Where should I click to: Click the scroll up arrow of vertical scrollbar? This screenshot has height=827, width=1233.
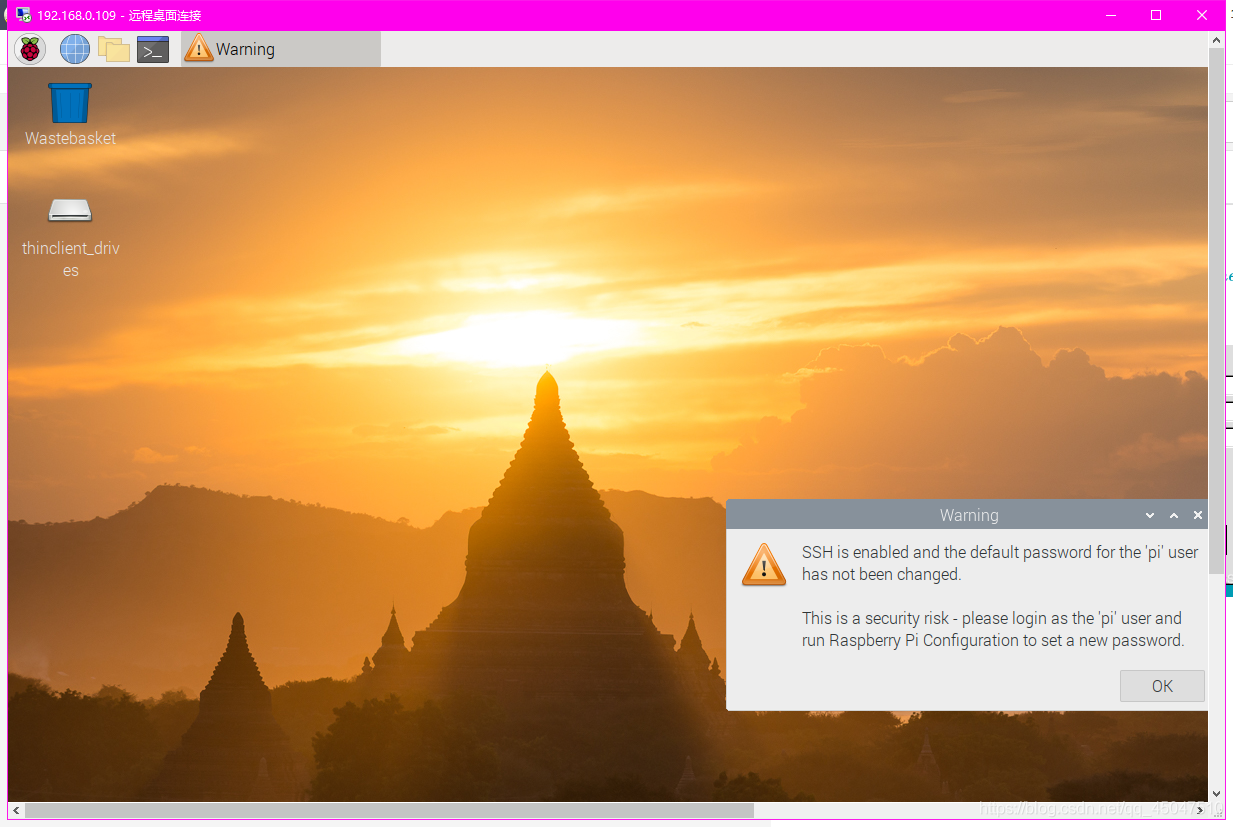tap(1216, 38)
